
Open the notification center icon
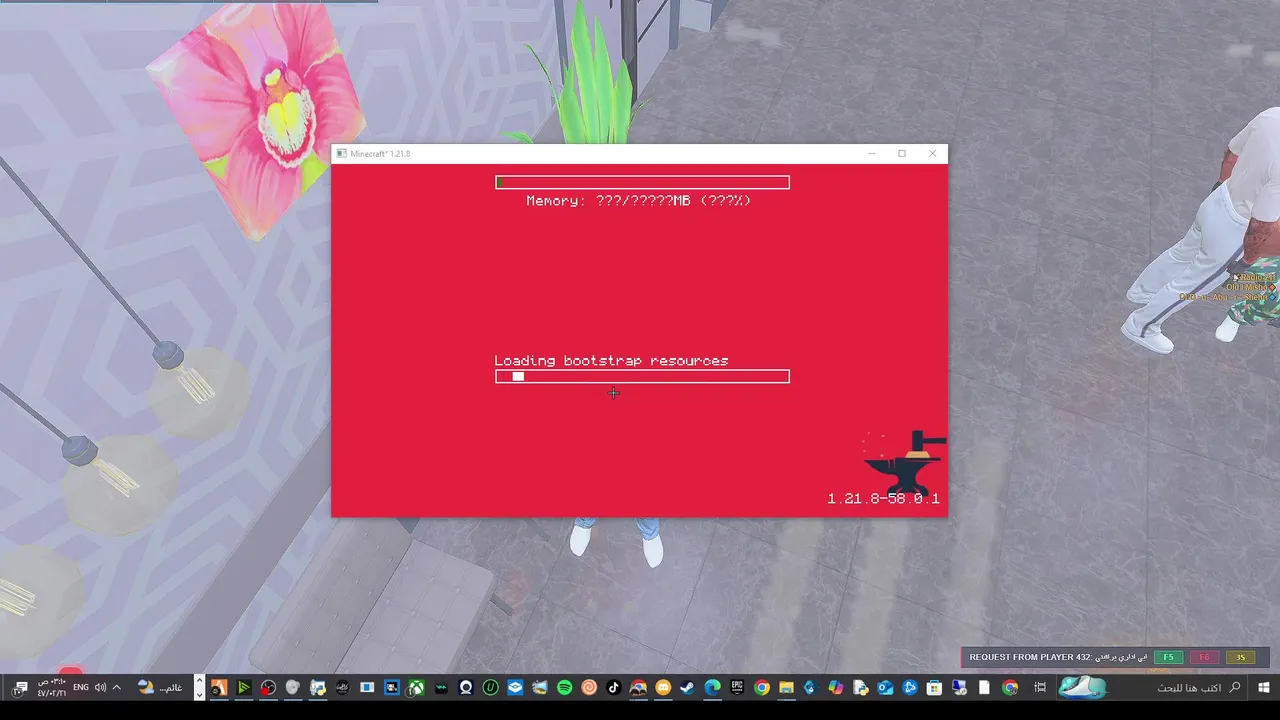(x=21, y=688)
